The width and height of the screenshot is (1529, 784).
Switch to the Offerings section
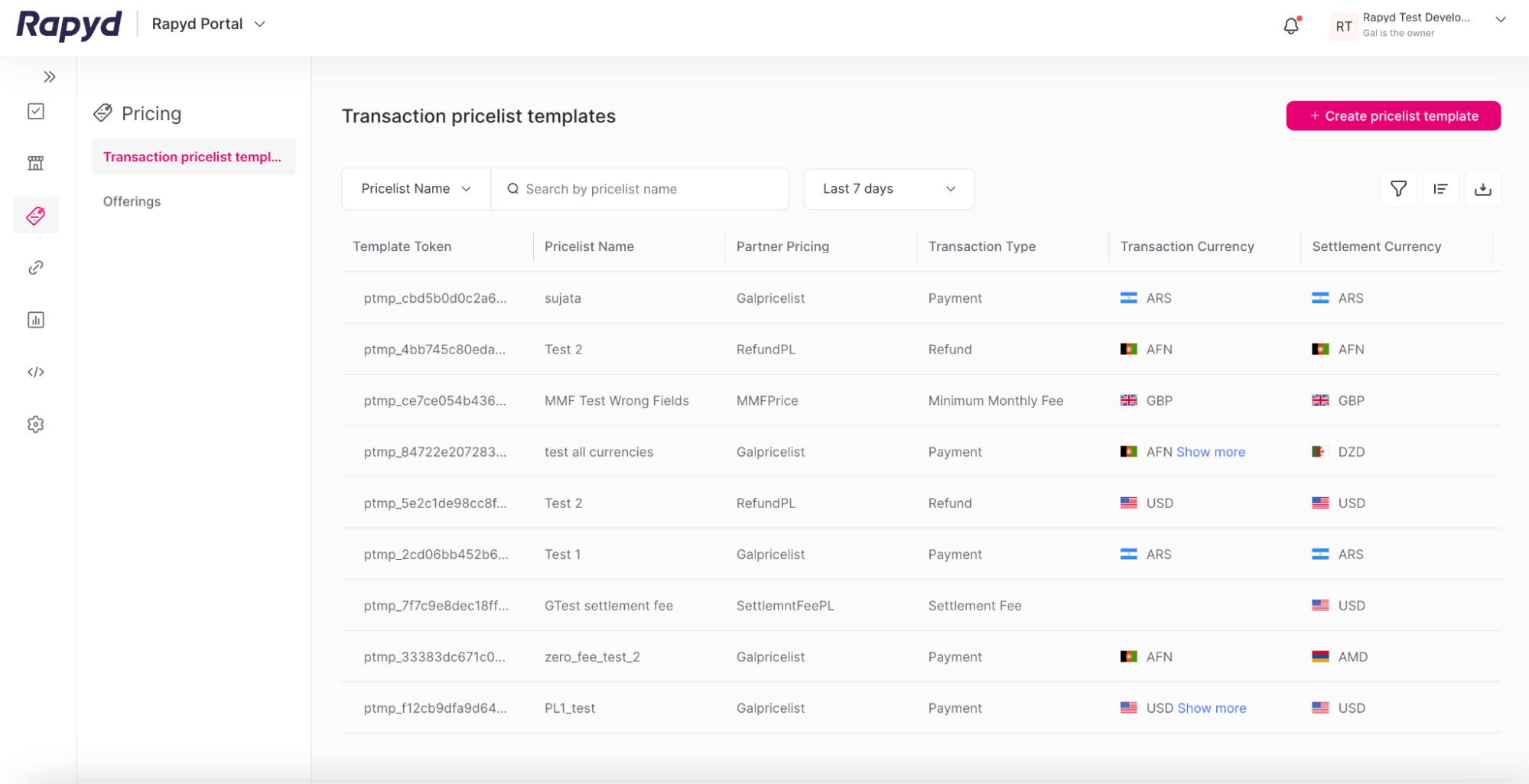132,201
